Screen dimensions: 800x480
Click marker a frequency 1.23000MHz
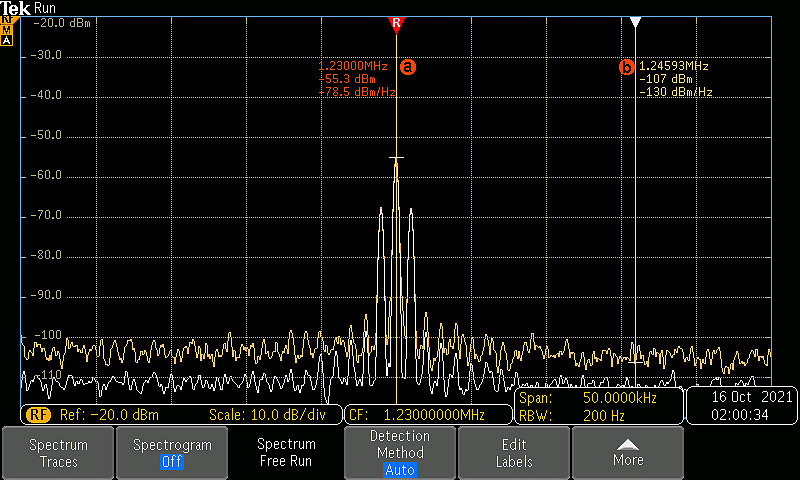click(353, 66)
